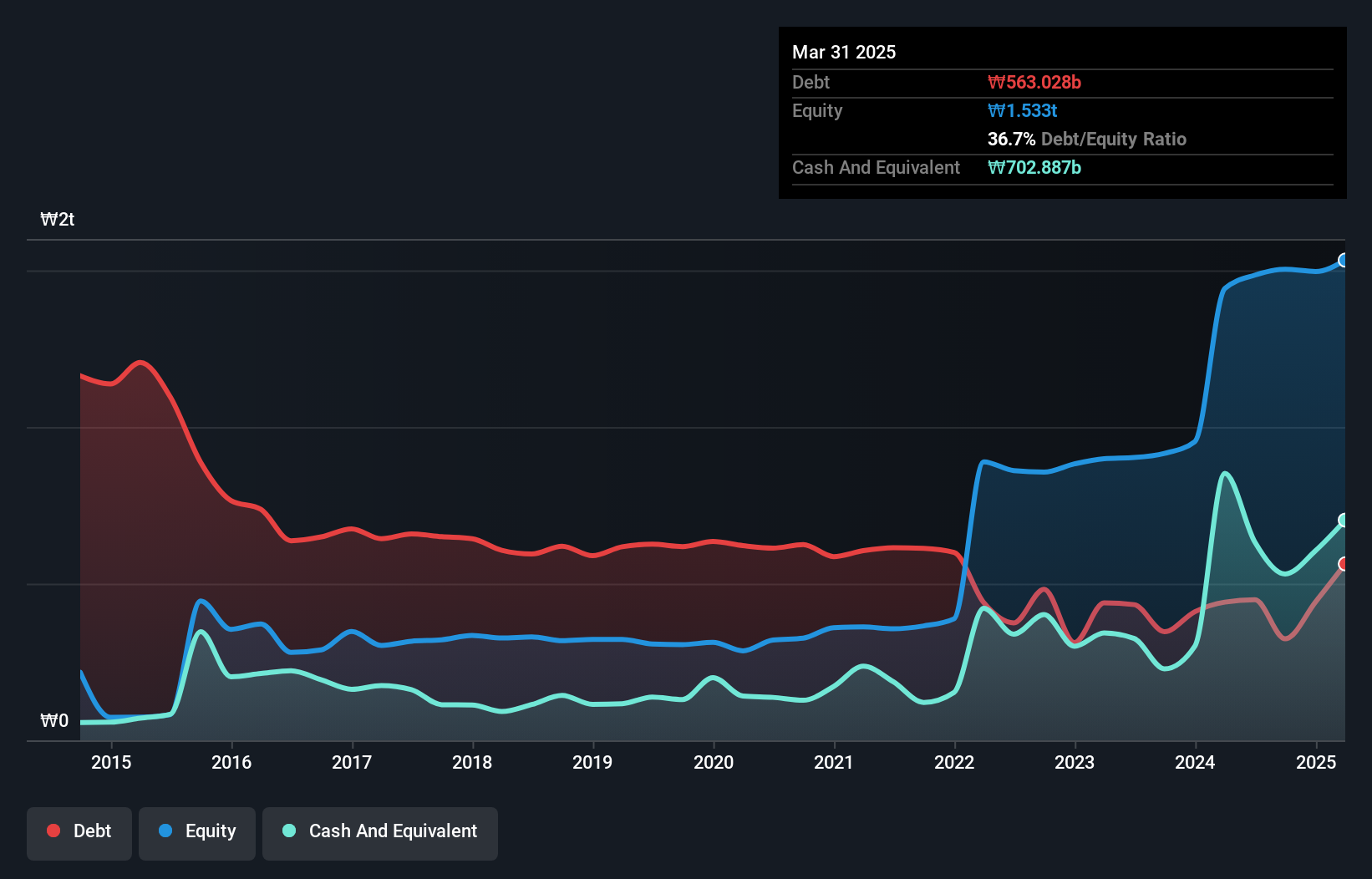Select the 2025 year label
The height and width of the screenshot is (879, 1372).
(1316, 763)
